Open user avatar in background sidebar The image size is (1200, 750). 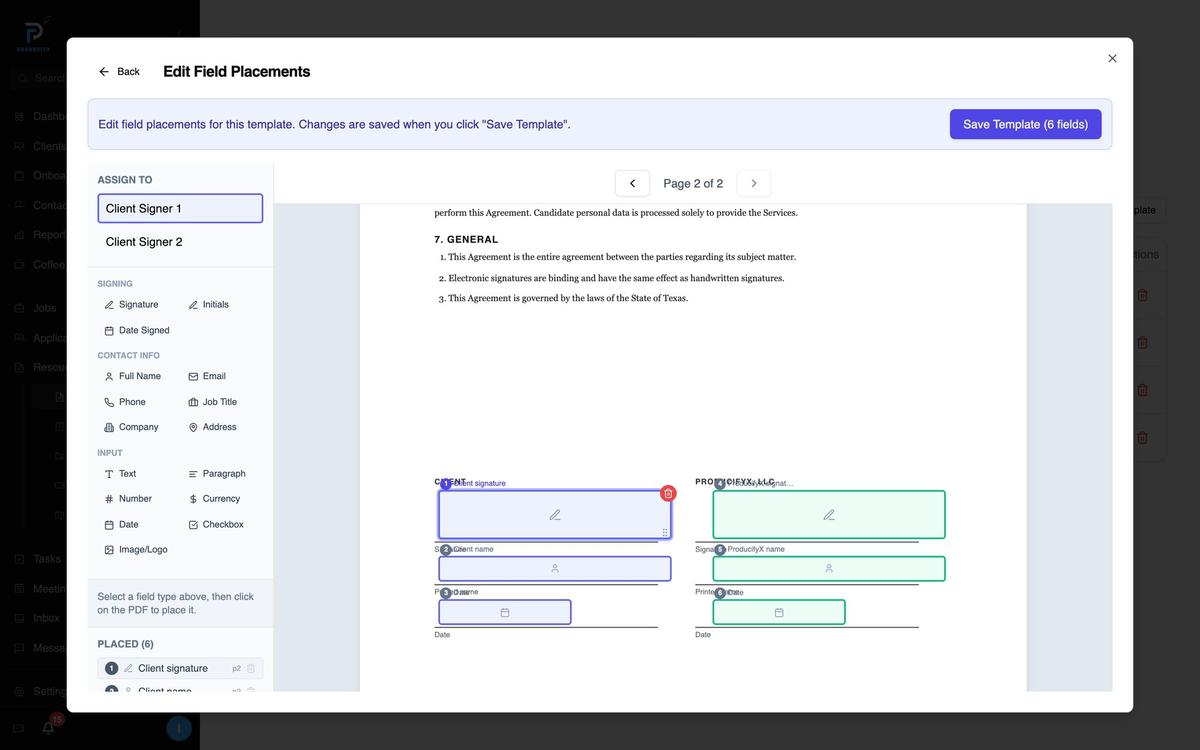click(x=179, y=728)
